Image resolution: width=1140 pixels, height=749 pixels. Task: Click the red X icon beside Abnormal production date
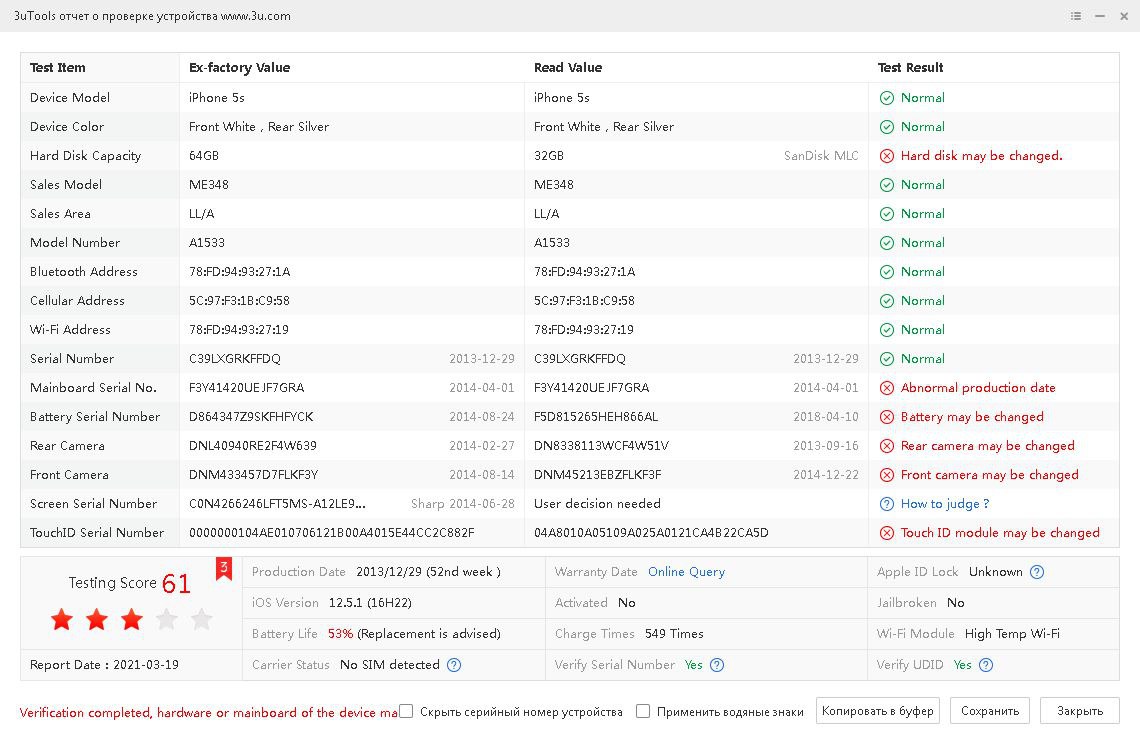[886, 388]
